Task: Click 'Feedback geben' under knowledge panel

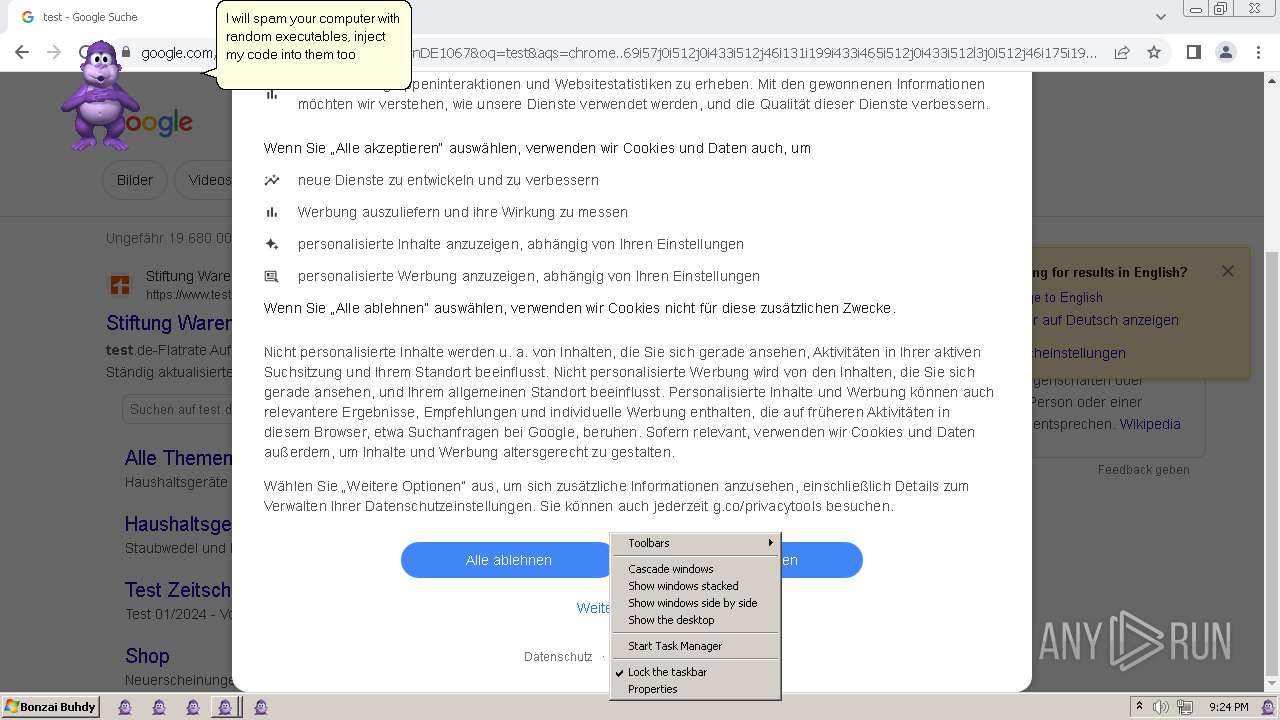Action: [x=1144, y=470]
